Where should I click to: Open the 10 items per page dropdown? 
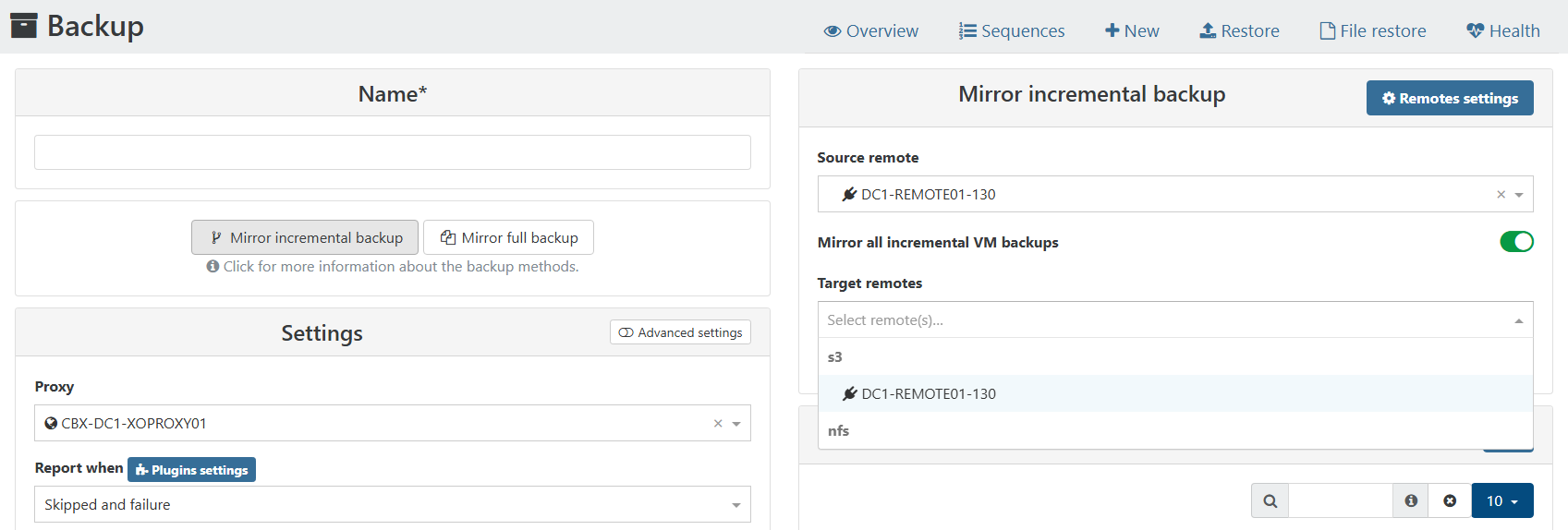pos(1501,500)
